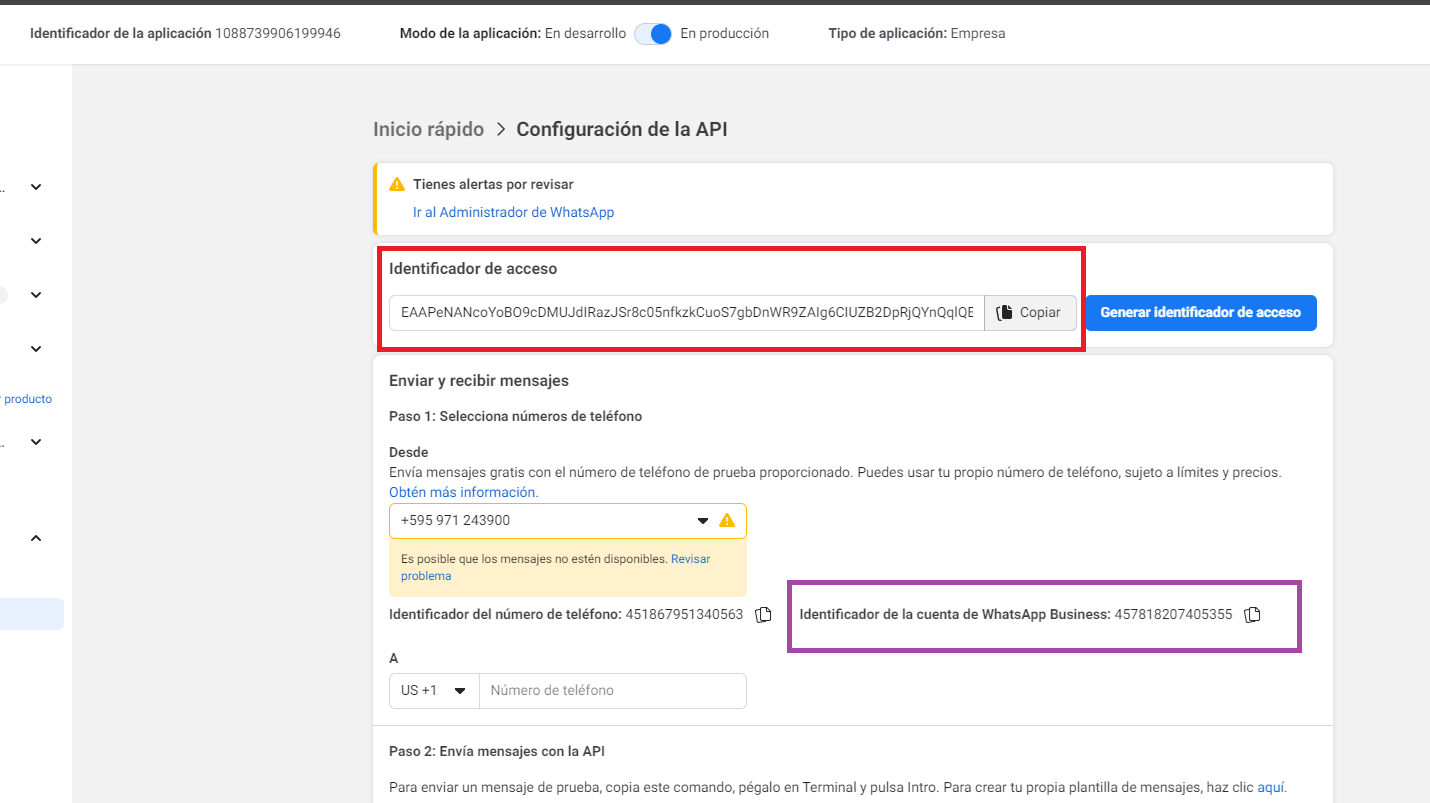Follow the Obtén más información link
This screenshot has width=1430, height=803.
[463, 492]
